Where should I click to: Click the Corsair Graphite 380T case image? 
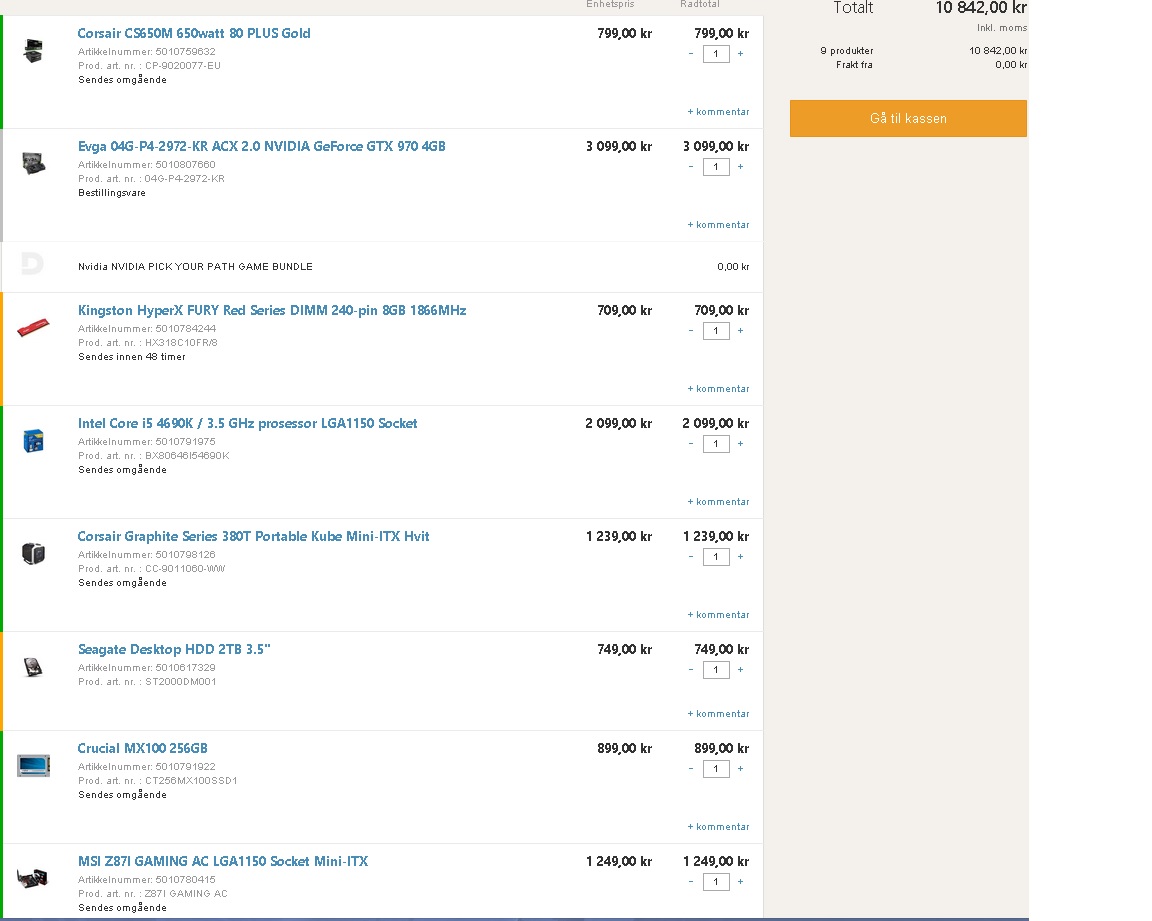tap(34, 553)
